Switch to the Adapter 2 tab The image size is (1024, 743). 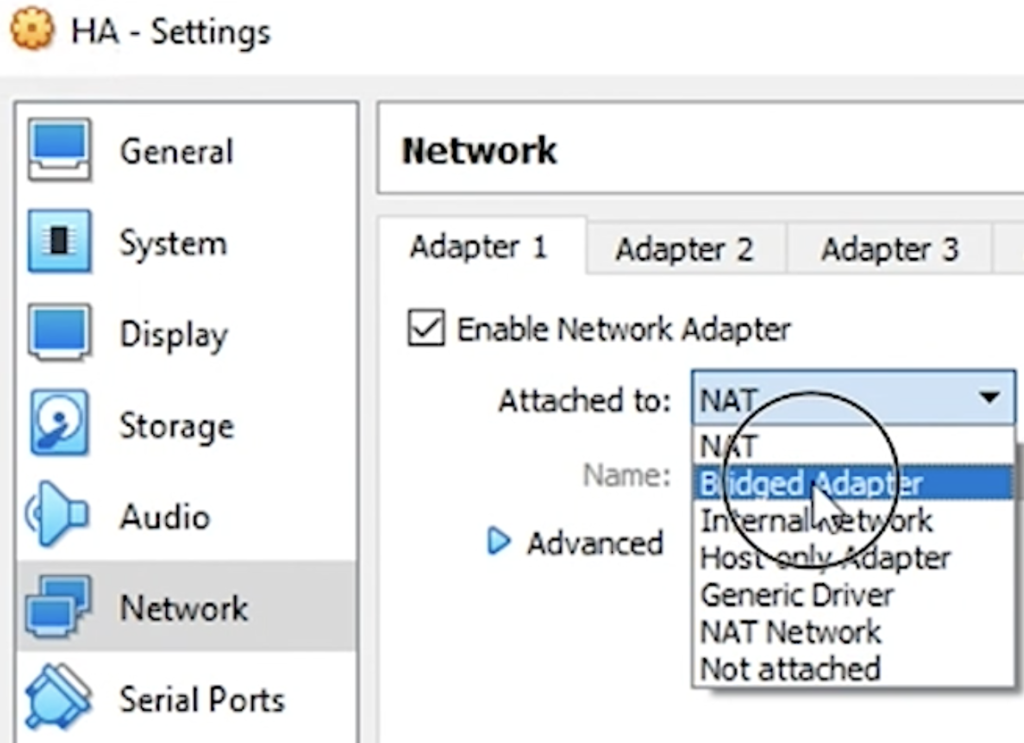click(x=685, y=249)
